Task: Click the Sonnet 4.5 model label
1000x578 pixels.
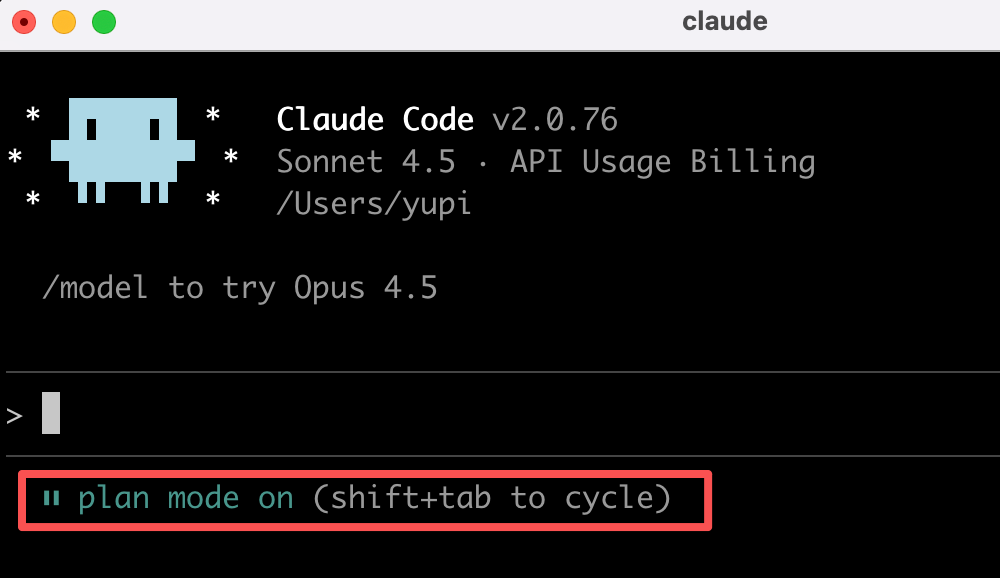Action: (366, 161)
